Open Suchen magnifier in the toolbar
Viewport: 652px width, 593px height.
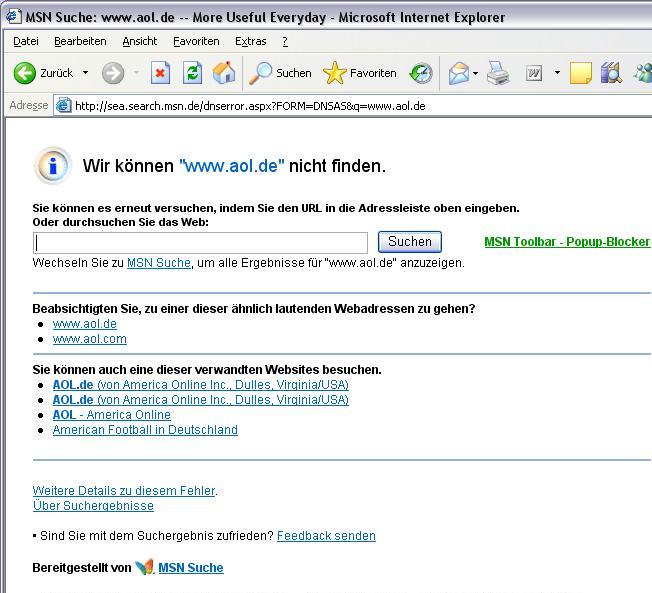coord(279,73)
